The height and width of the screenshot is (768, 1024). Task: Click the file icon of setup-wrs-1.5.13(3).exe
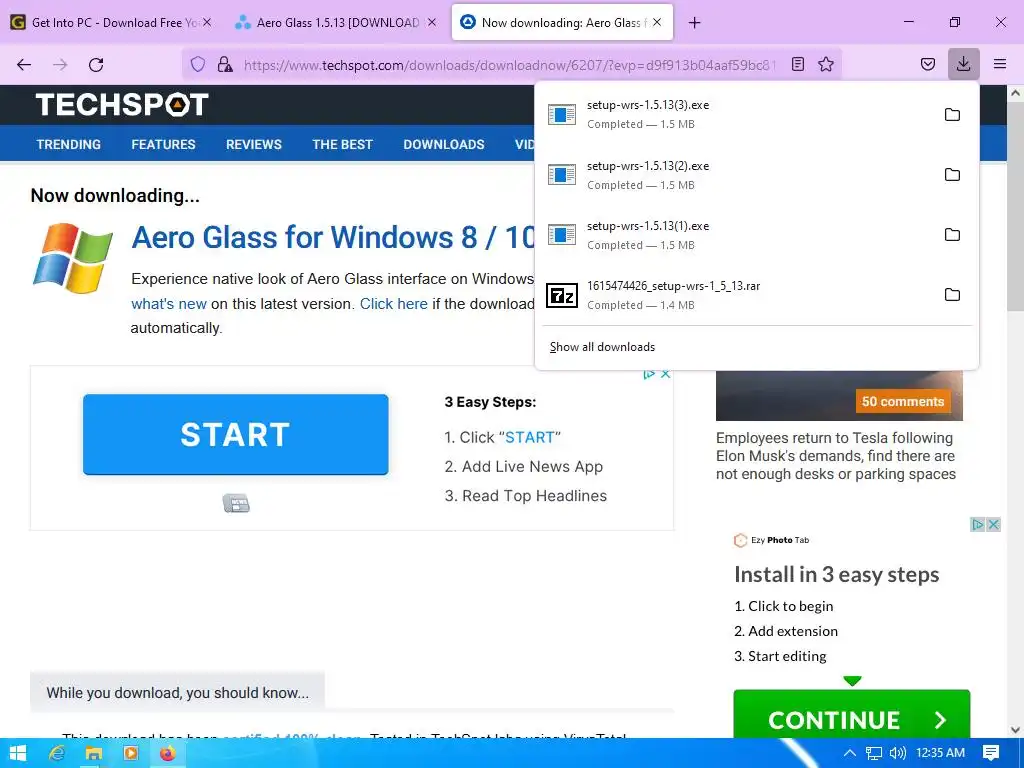562,115
